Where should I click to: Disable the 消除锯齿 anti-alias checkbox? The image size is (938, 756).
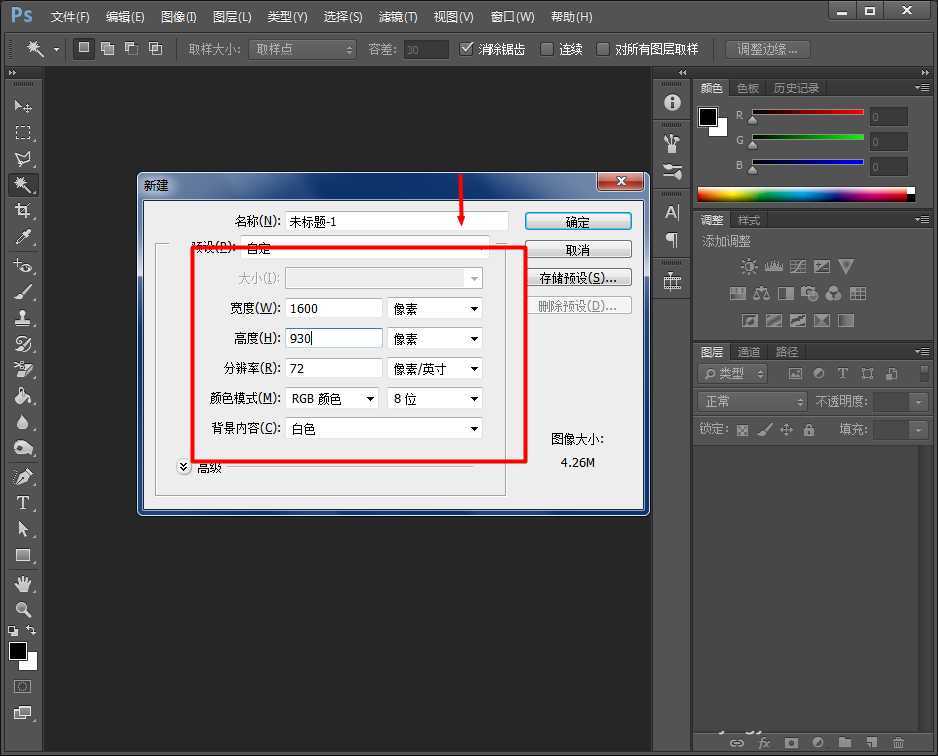pyautogui.click(x=467, y=48)
